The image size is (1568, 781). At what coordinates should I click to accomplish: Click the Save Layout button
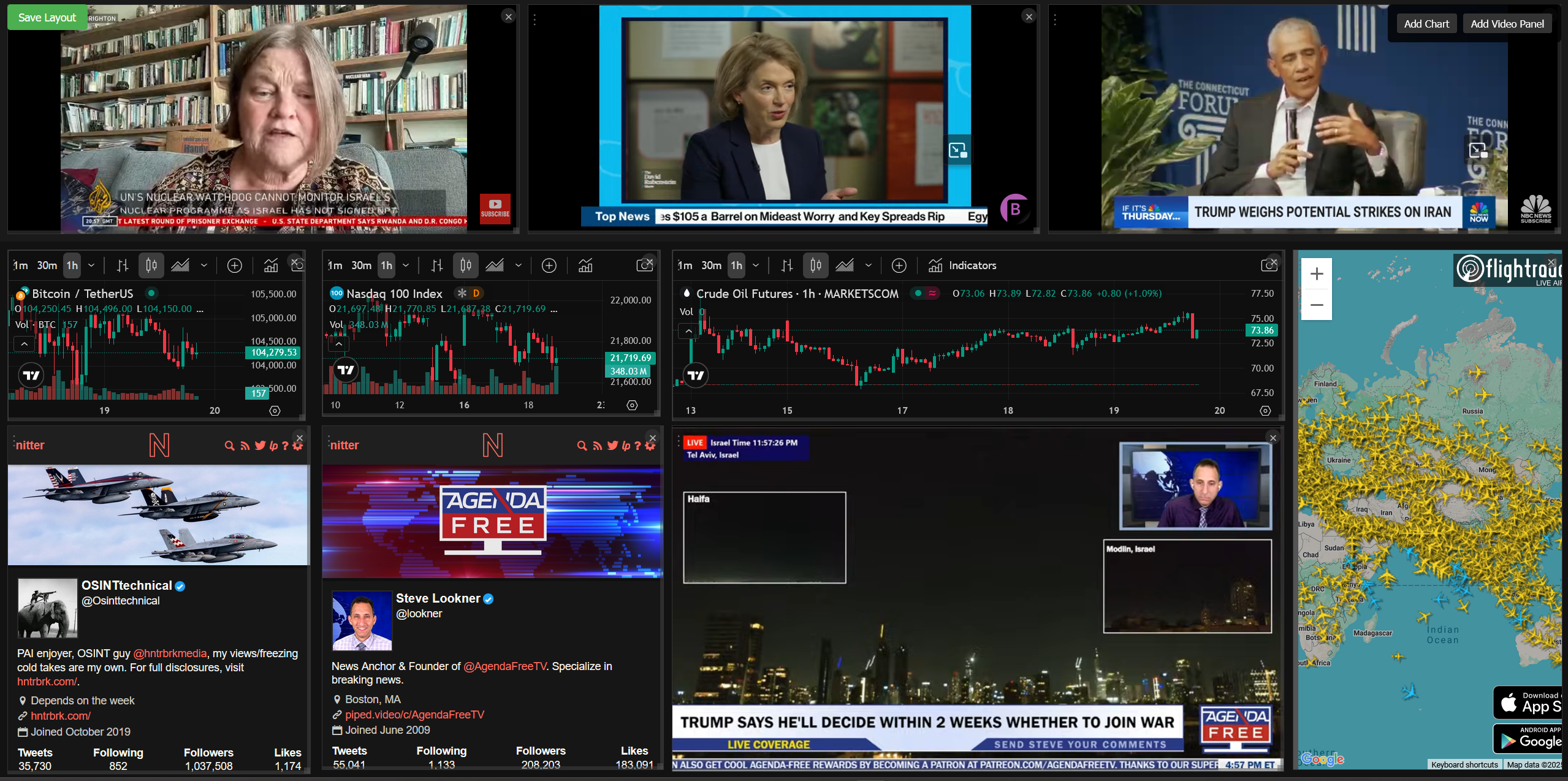point(47,17)
